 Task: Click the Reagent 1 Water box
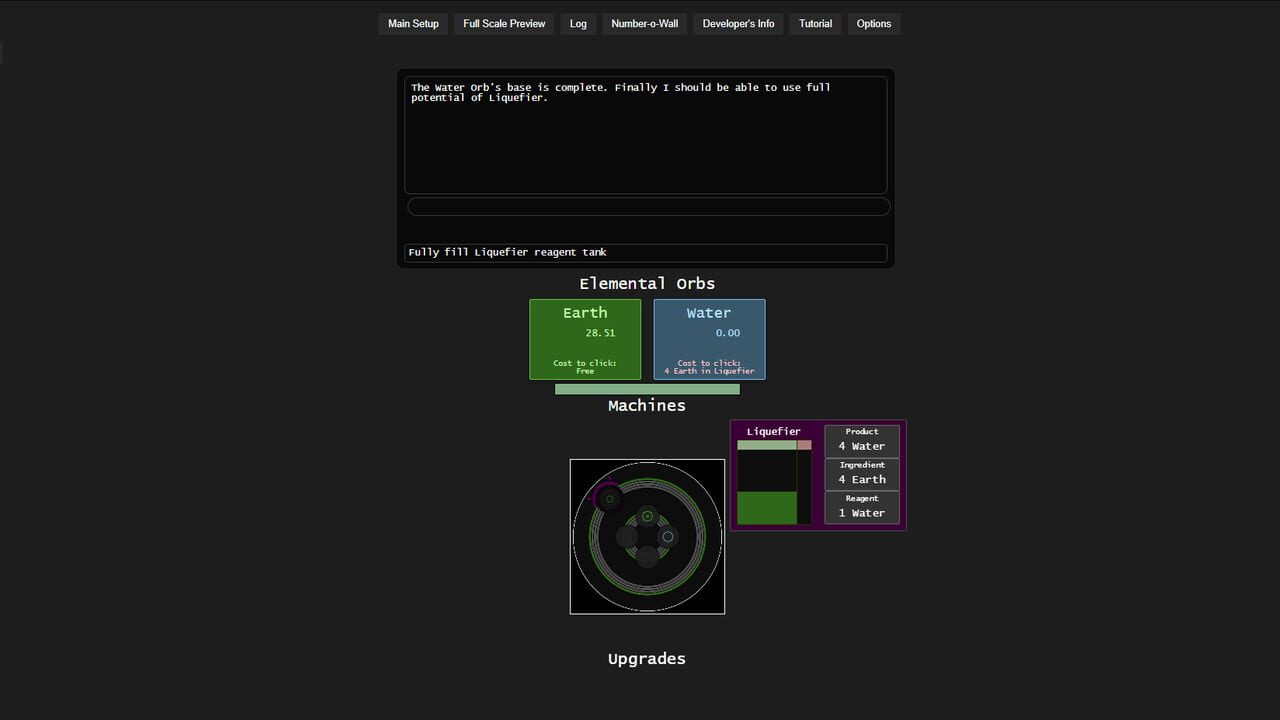click(x=861, y=507)
